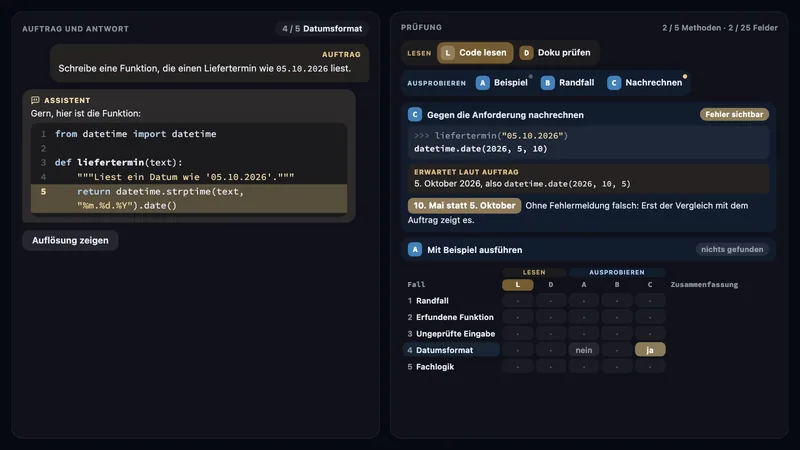The width and height of the screenshot is (800, 450).
Task: Click the datetime.date(2026, 5, 10) output
Action: [480, 149]
